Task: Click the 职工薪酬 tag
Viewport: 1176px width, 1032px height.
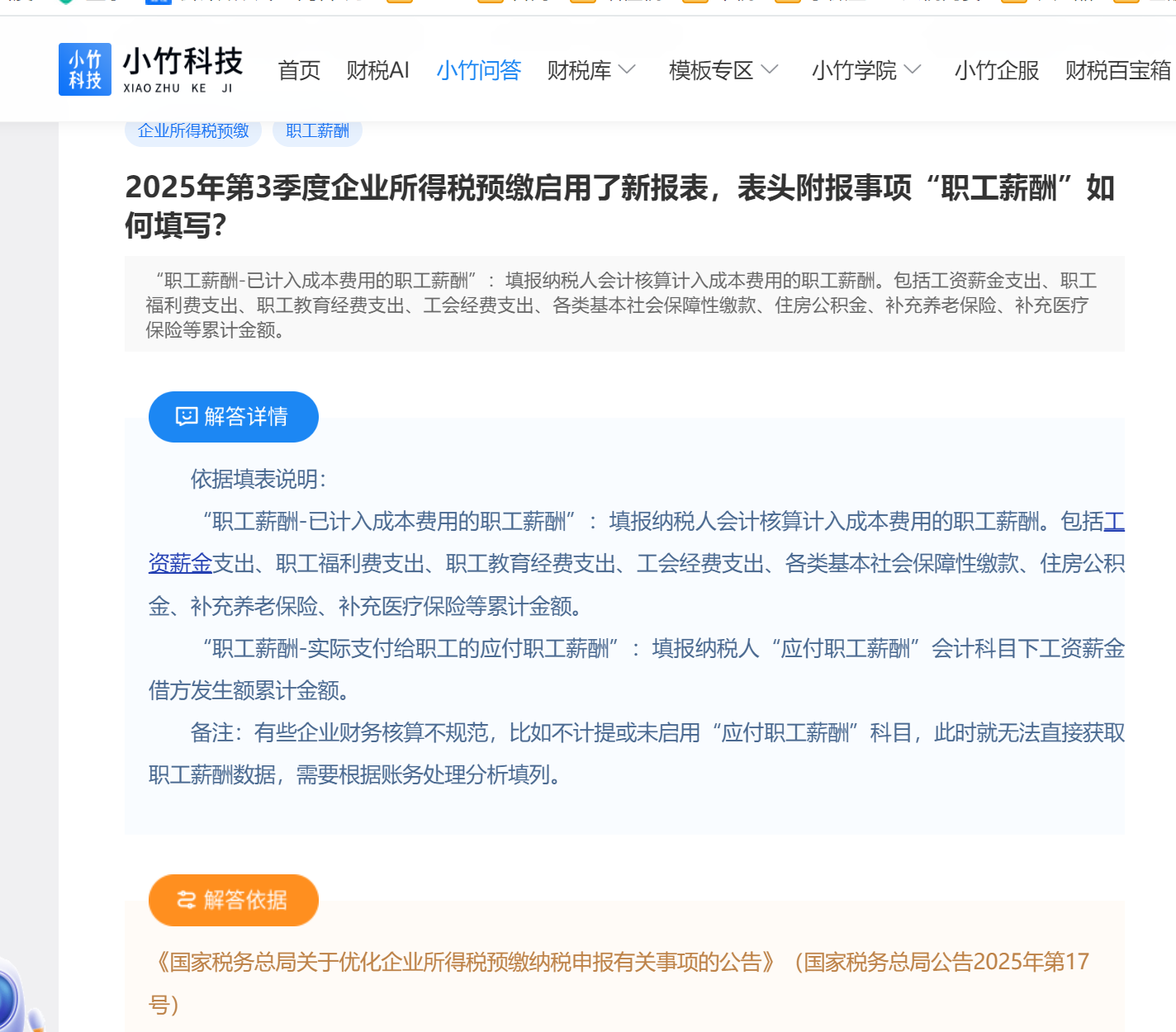Action: (x=317, y=130)
